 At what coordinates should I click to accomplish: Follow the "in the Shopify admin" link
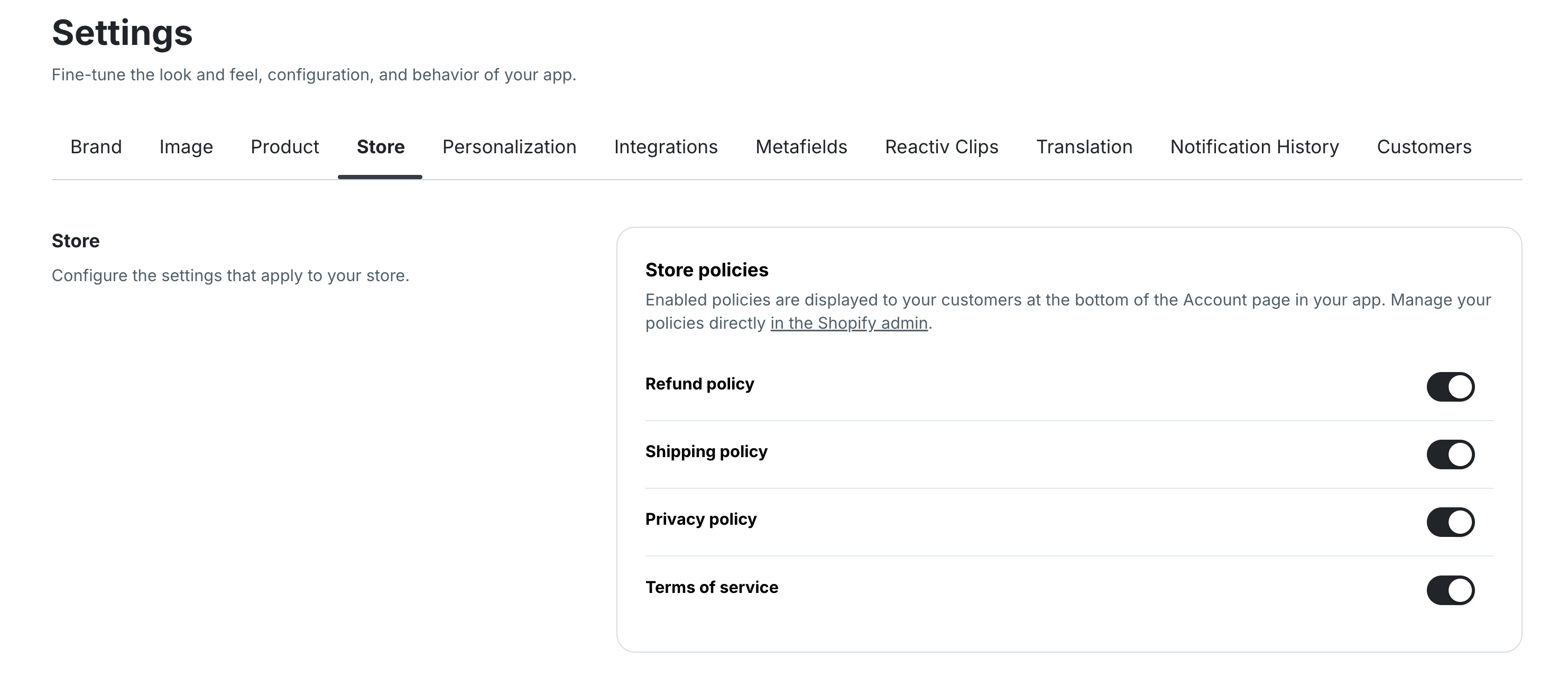[x=848, y=323]
